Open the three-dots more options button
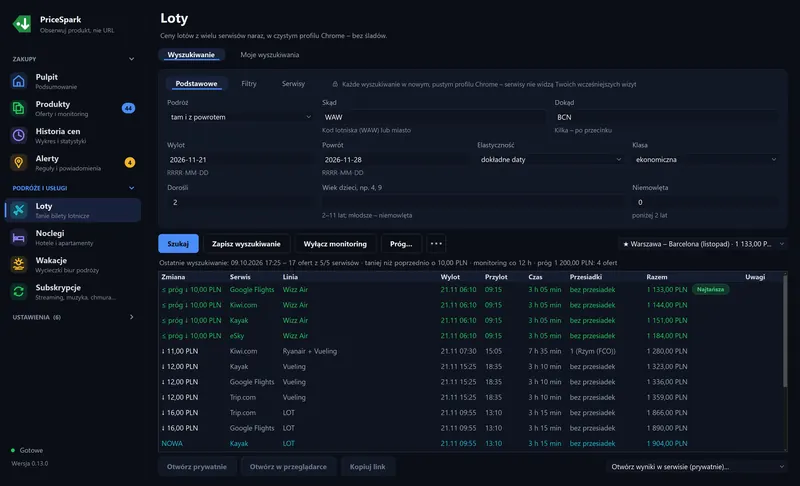The width and height of the screenshot is (800, 486). (436, 244)
